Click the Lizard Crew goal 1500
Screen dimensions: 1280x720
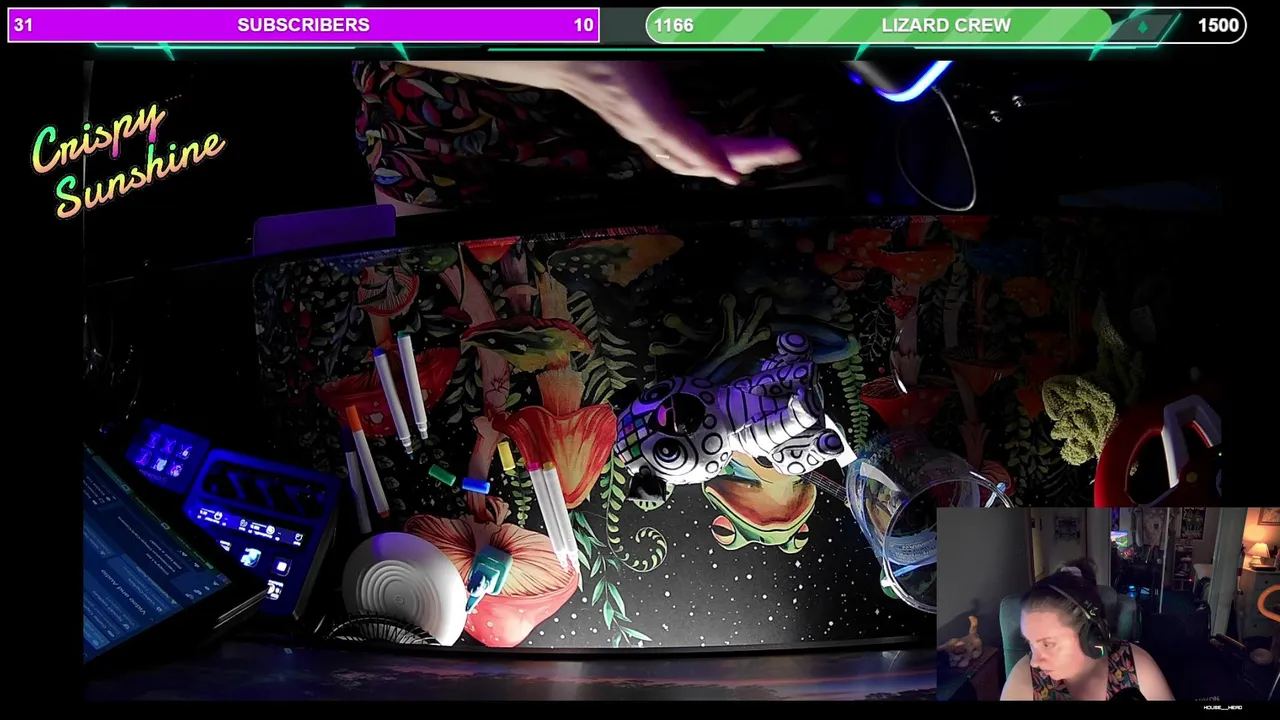(x=1218, y=25)
